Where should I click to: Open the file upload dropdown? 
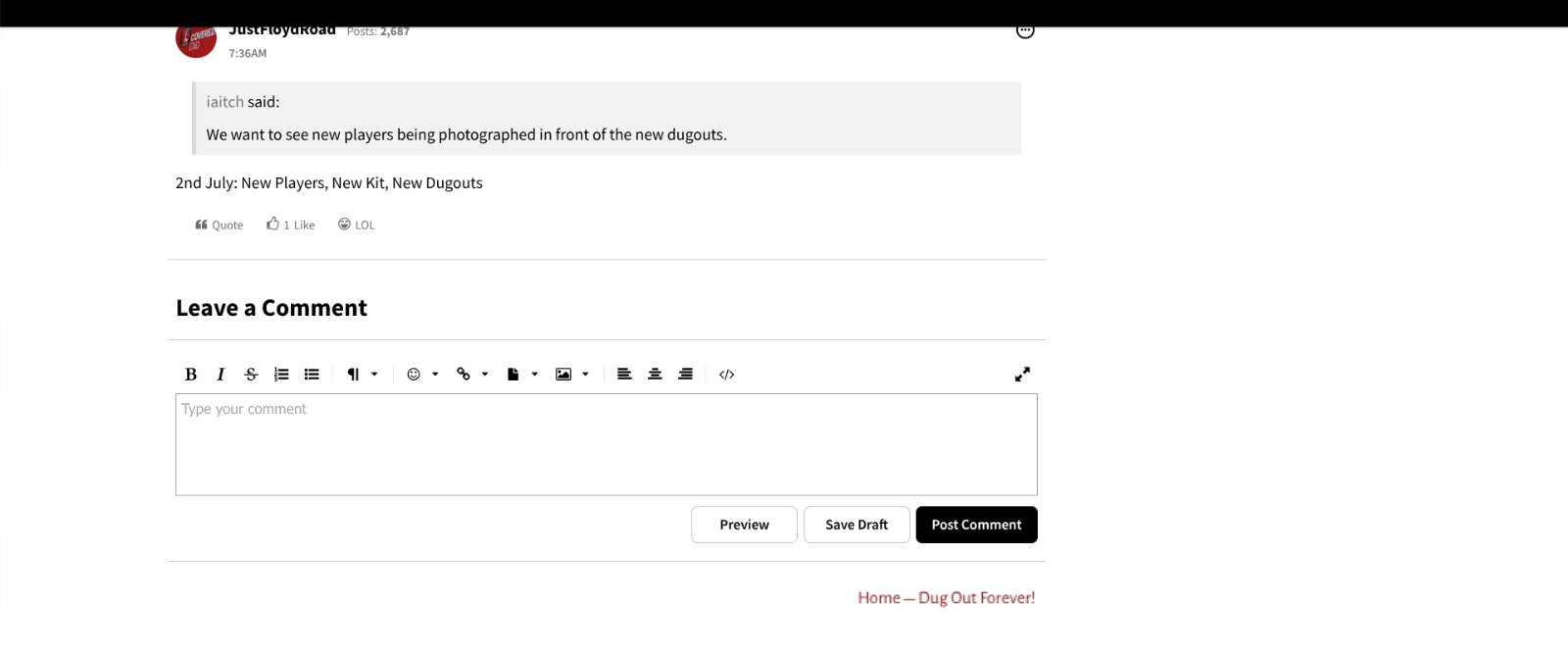[522, 375]
